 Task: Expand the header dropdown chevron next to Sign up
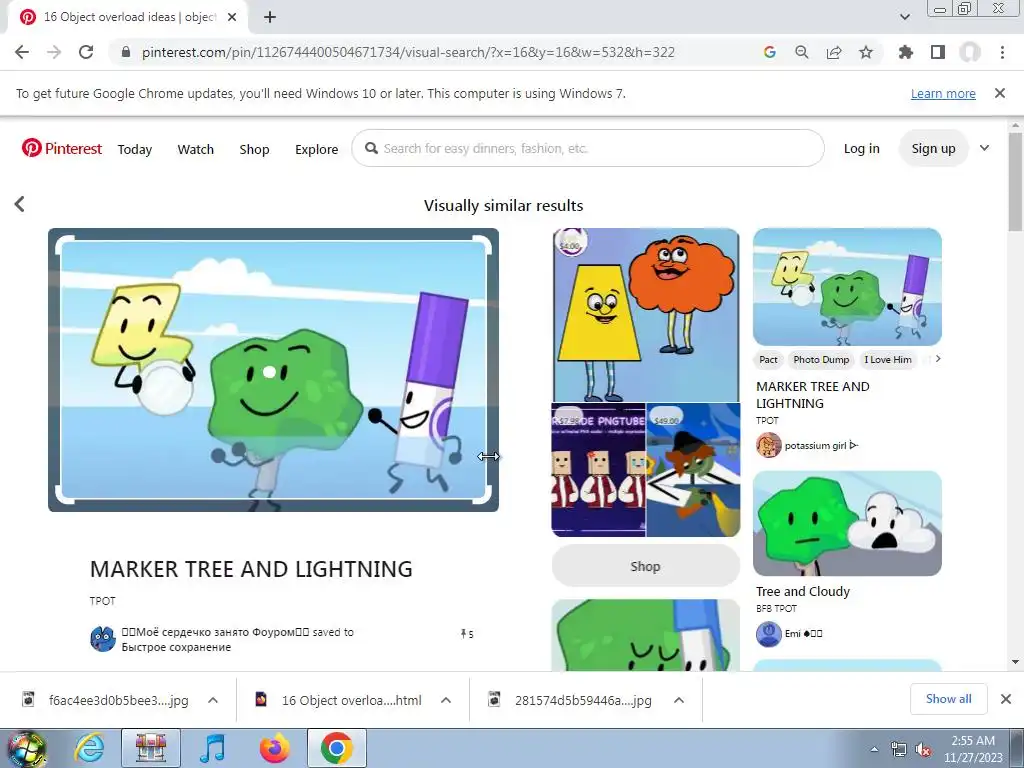[984, 148]
